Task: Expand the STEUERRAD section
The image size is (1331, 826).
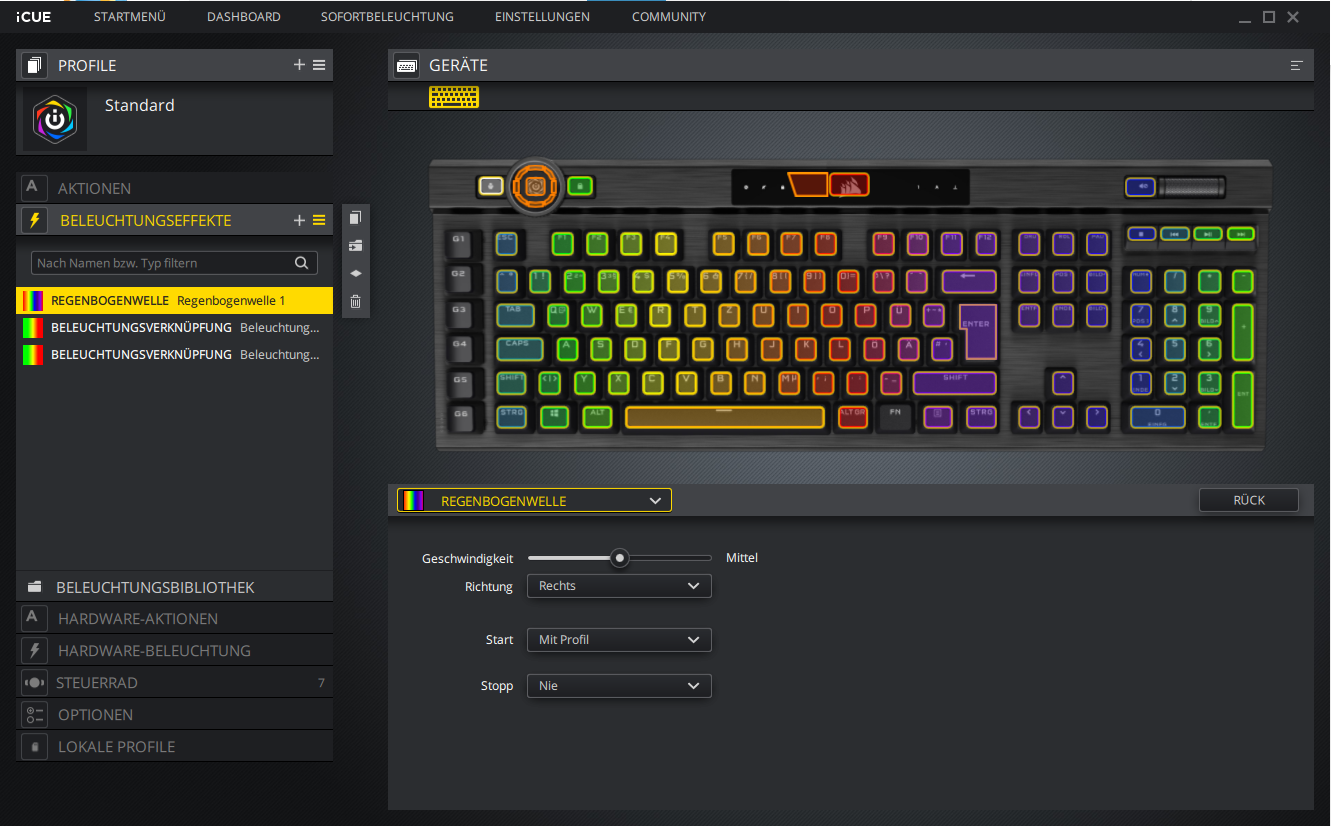Action: [x=174, y=683]
